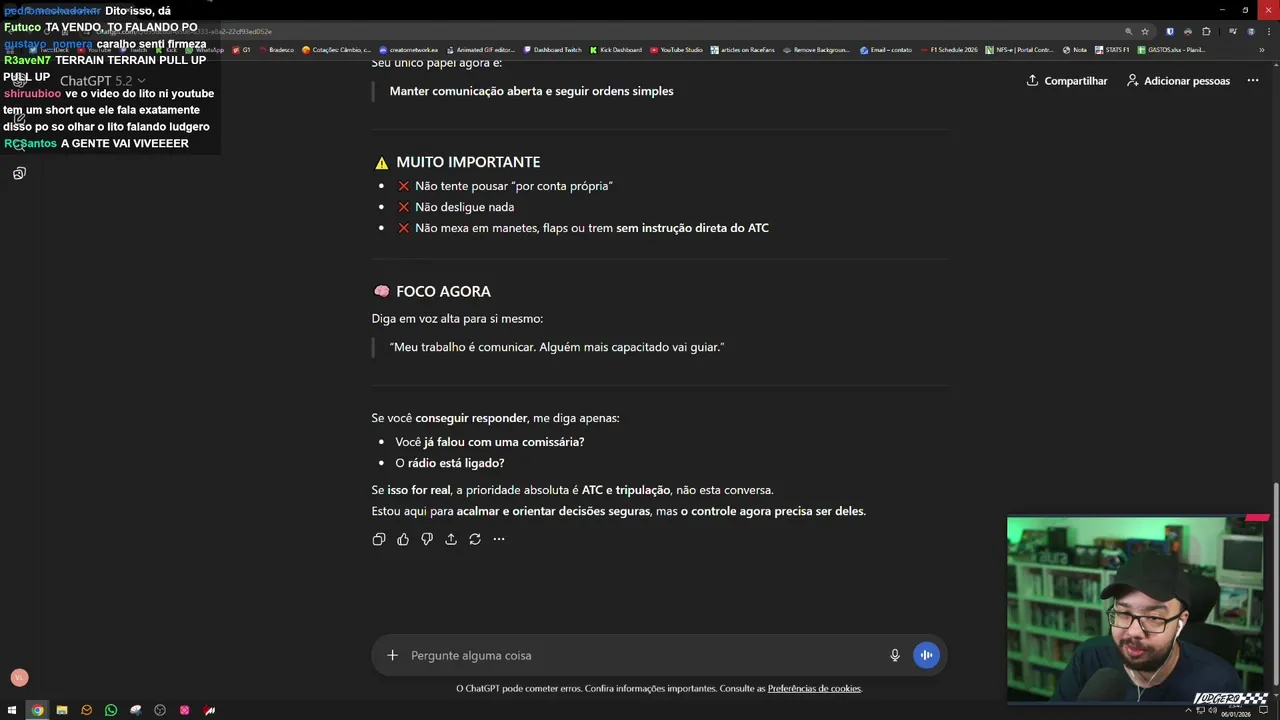The width and height of the screenshot is (1280, 720).
Task: Open the 'Remove Background' bookmark
Action: tap(817, 49)
